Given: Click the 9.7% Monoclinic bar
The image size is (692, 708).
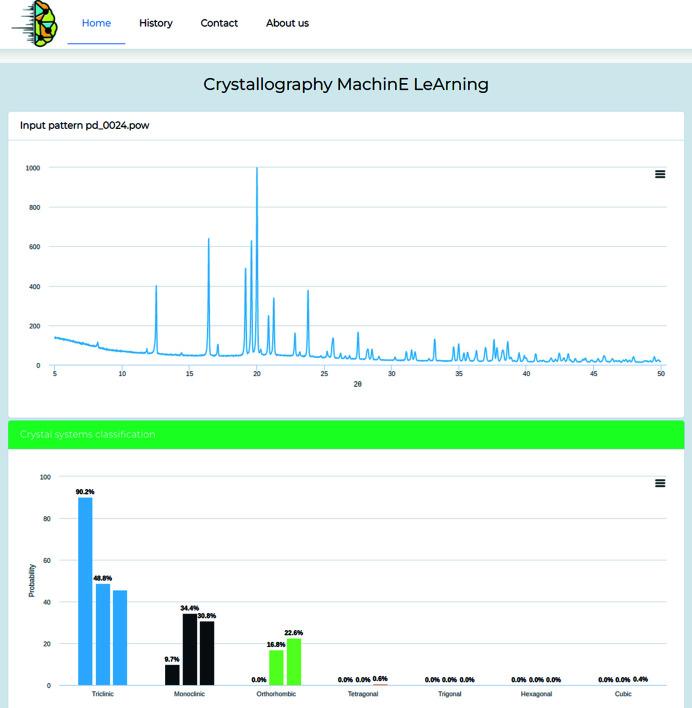Looking at the screenshot, I should pyautogui.click(x=172, y=675).
